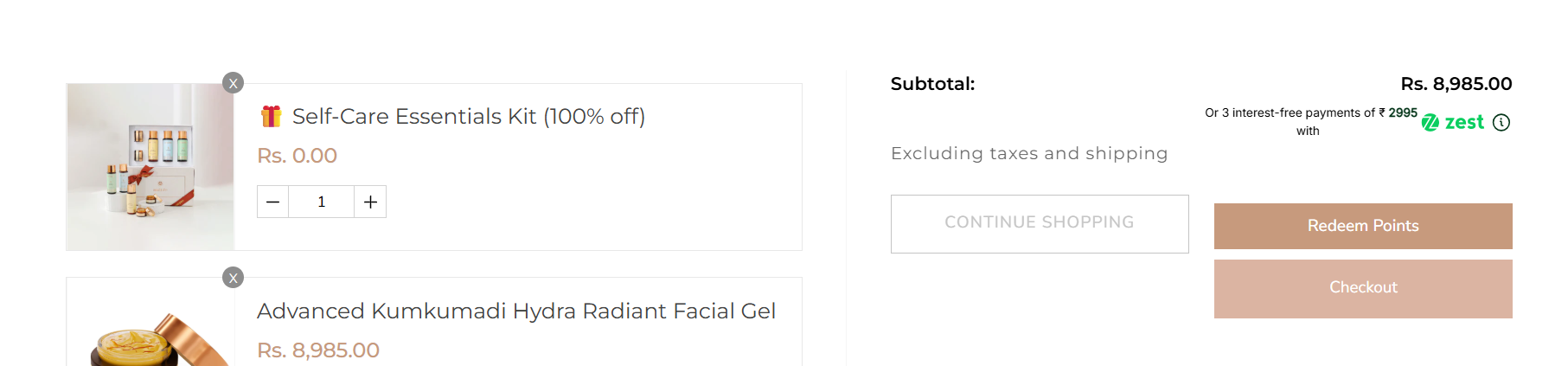
Task: Click the Rs. 0.00 kit price
Action: click(297, 156)
